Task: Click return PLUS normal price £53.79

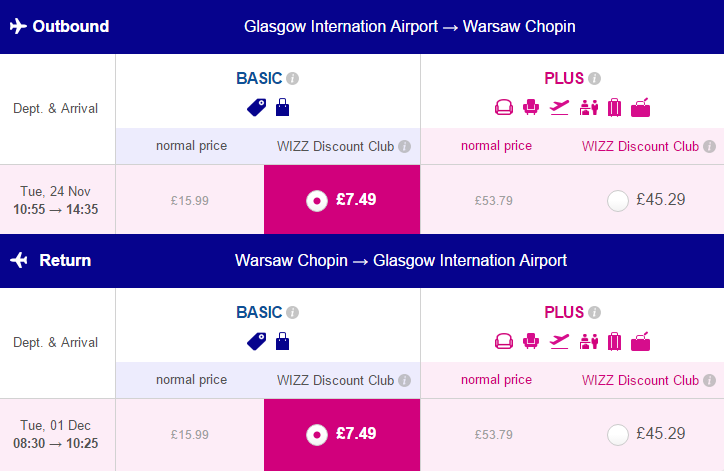Action: 494,435
